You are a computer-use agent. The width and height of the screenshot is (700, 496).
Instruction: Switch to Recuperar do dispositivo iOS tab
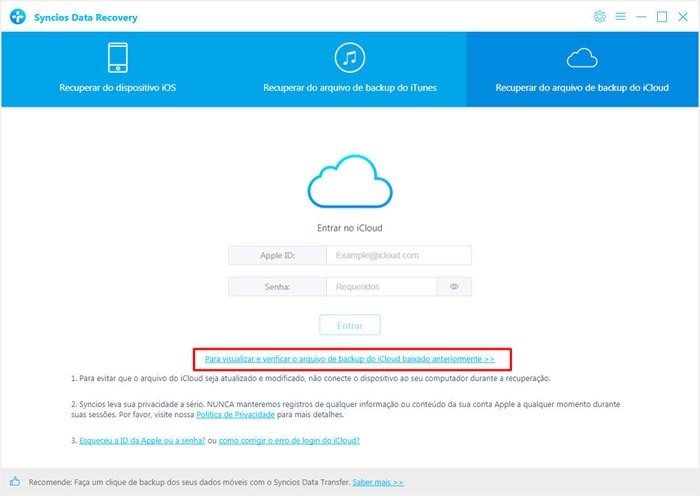click(118, 69)
